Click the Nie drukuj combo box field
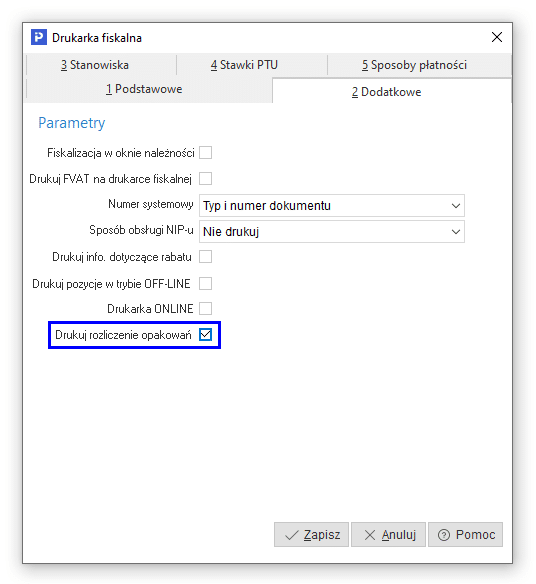 pyautogui.click(x=332, y=232)
